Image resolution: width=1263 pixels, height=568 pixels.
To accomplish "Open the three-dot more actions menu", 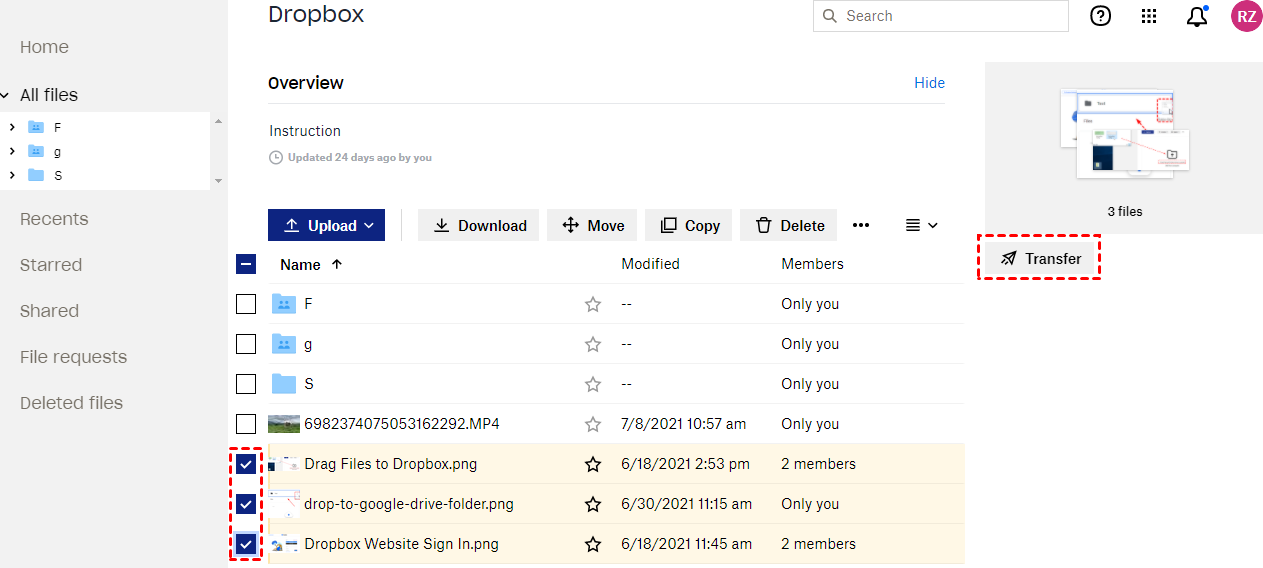I will (x=861, y=225).
